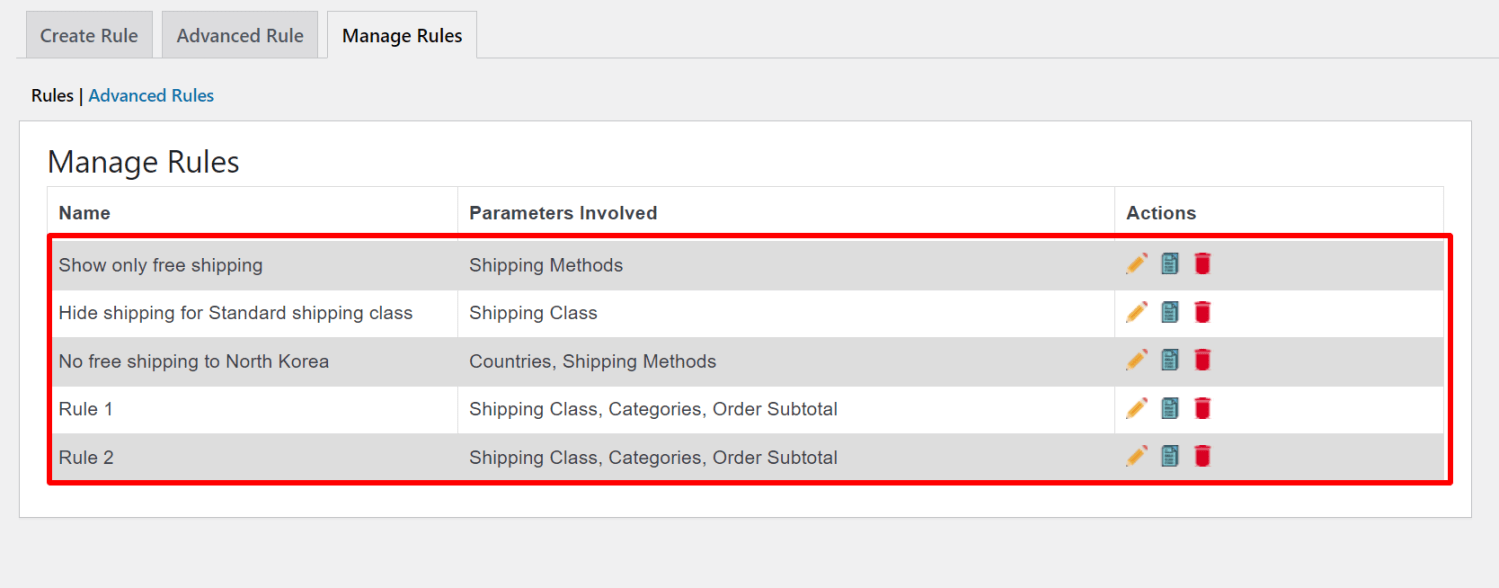Viewport: 1499px width, 588px height.
Task: Delete the 'Hide shipping for Standard shipping class' rule
Action: [x=1202, y=312]
